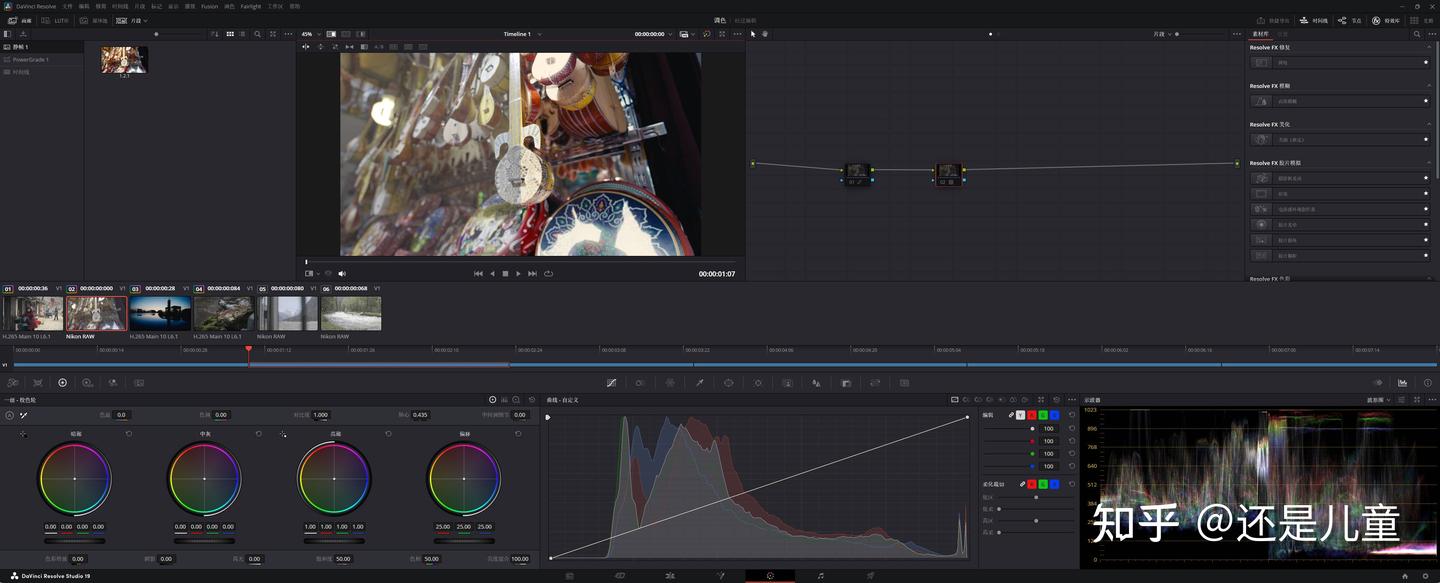The height and width of the screenshot is (583, 1440).
Task: Reset the Offset color wheel
Action: pos(518,434)
